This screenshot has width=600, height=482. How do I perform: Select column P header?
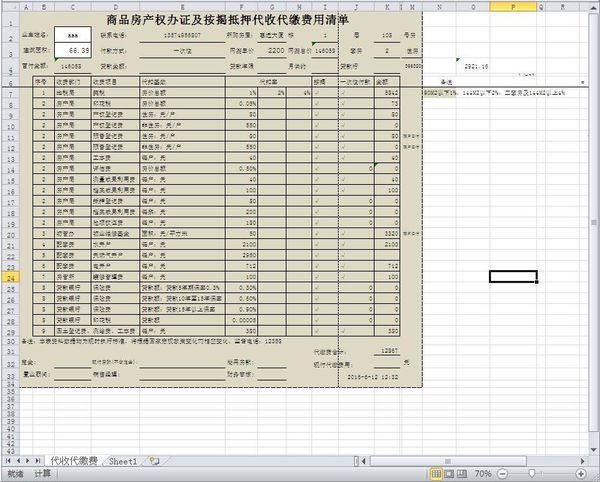tap(513, 7)
